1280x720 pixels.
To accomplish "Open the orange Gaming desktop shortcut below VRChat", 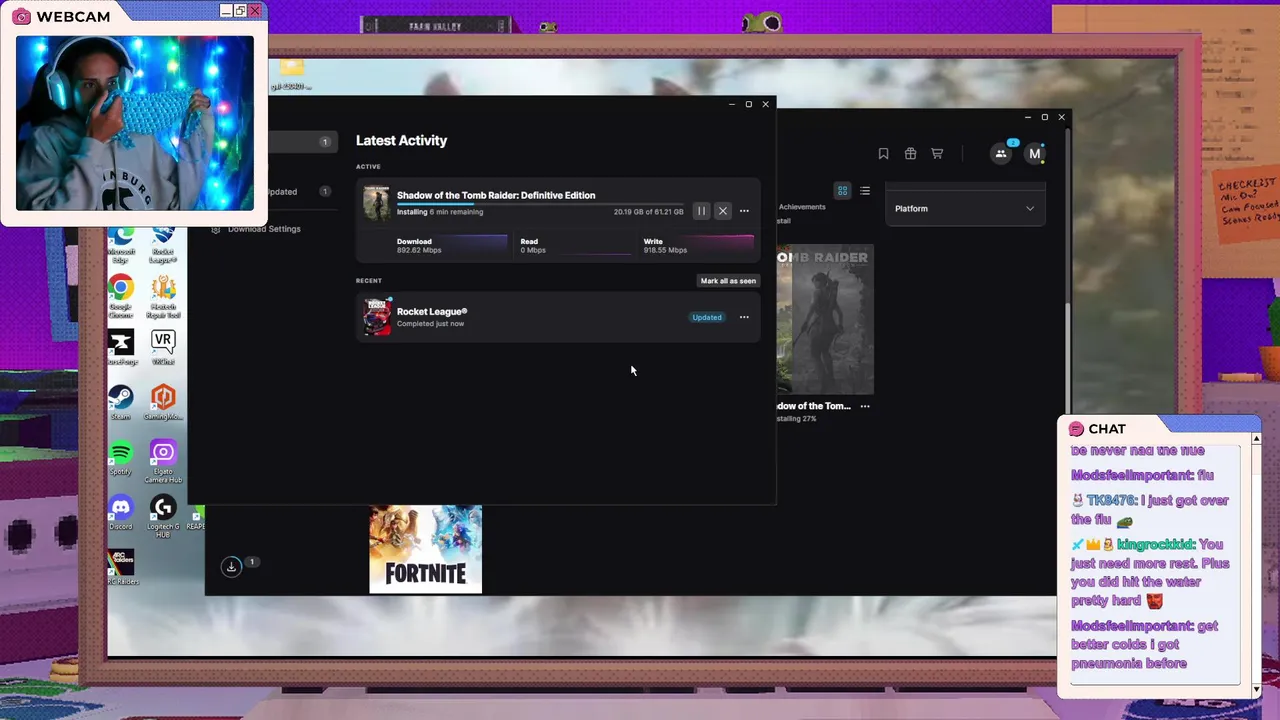I will (x=163, y=402).
